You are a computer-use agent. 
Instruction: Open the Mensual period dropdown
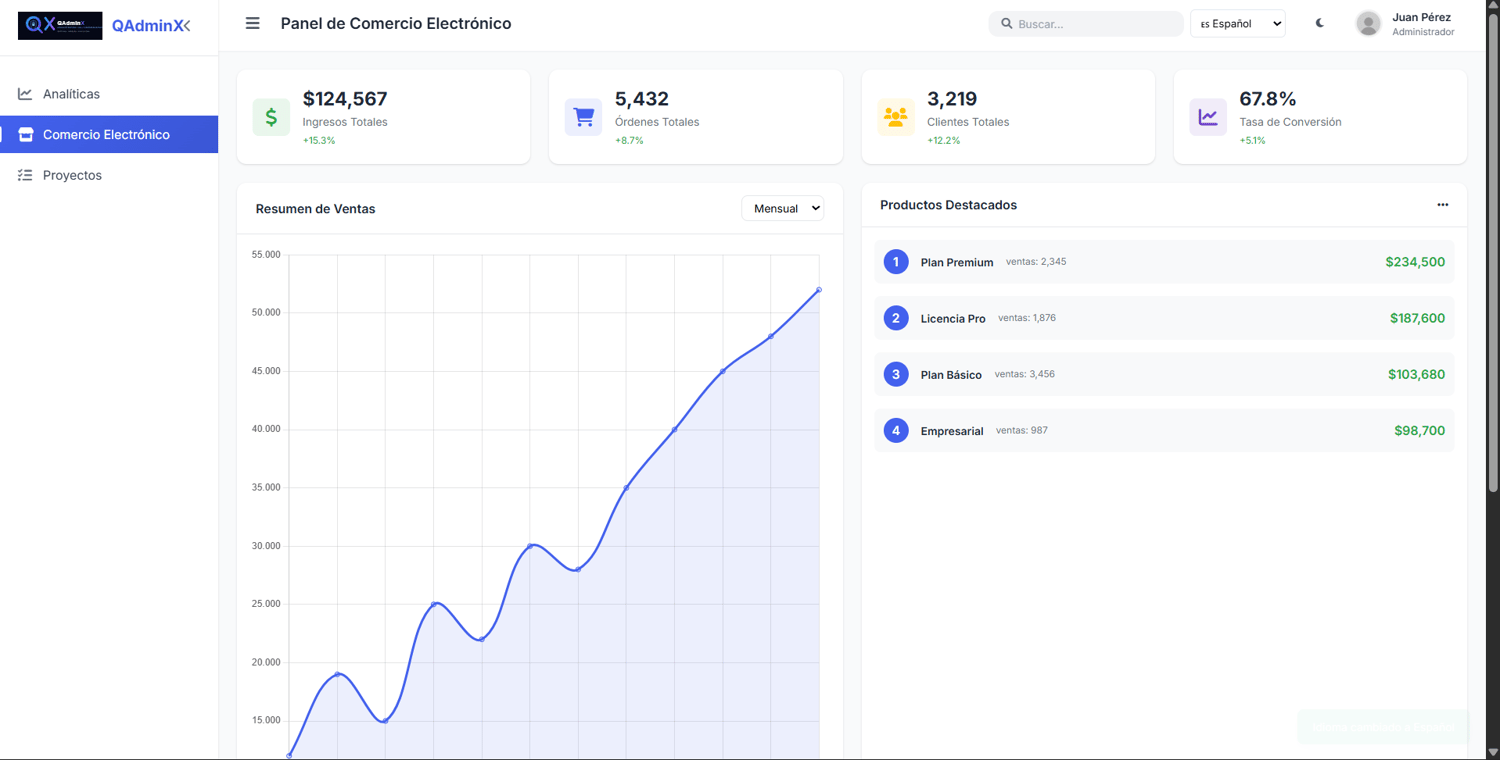click(783, 208)
